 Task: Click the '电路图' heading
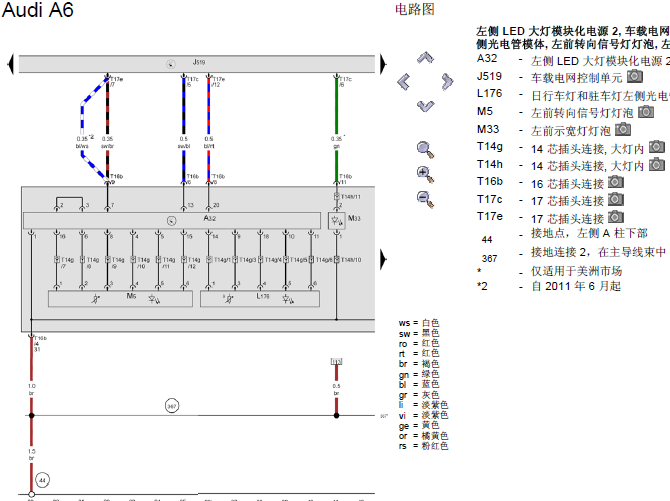[414, 9]
